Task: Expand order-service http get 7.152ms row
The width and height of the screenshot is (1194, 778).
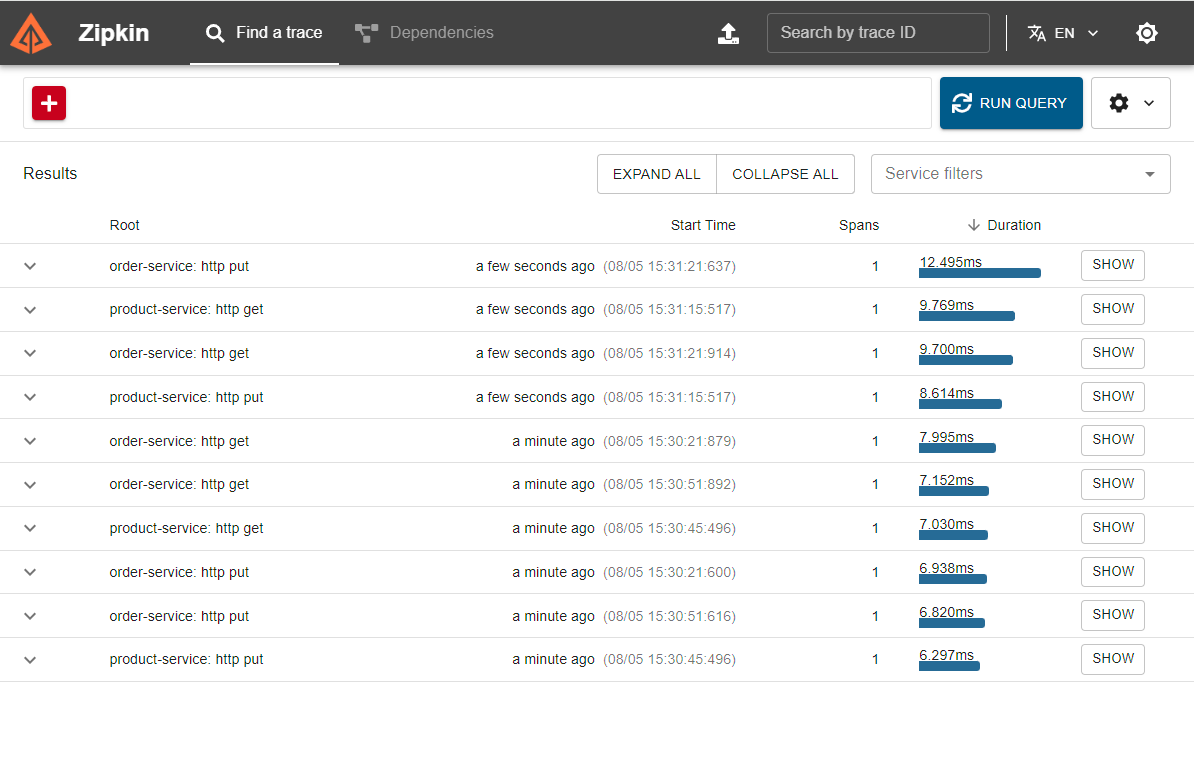Action: pyautogui.click(x=30, y=485)
